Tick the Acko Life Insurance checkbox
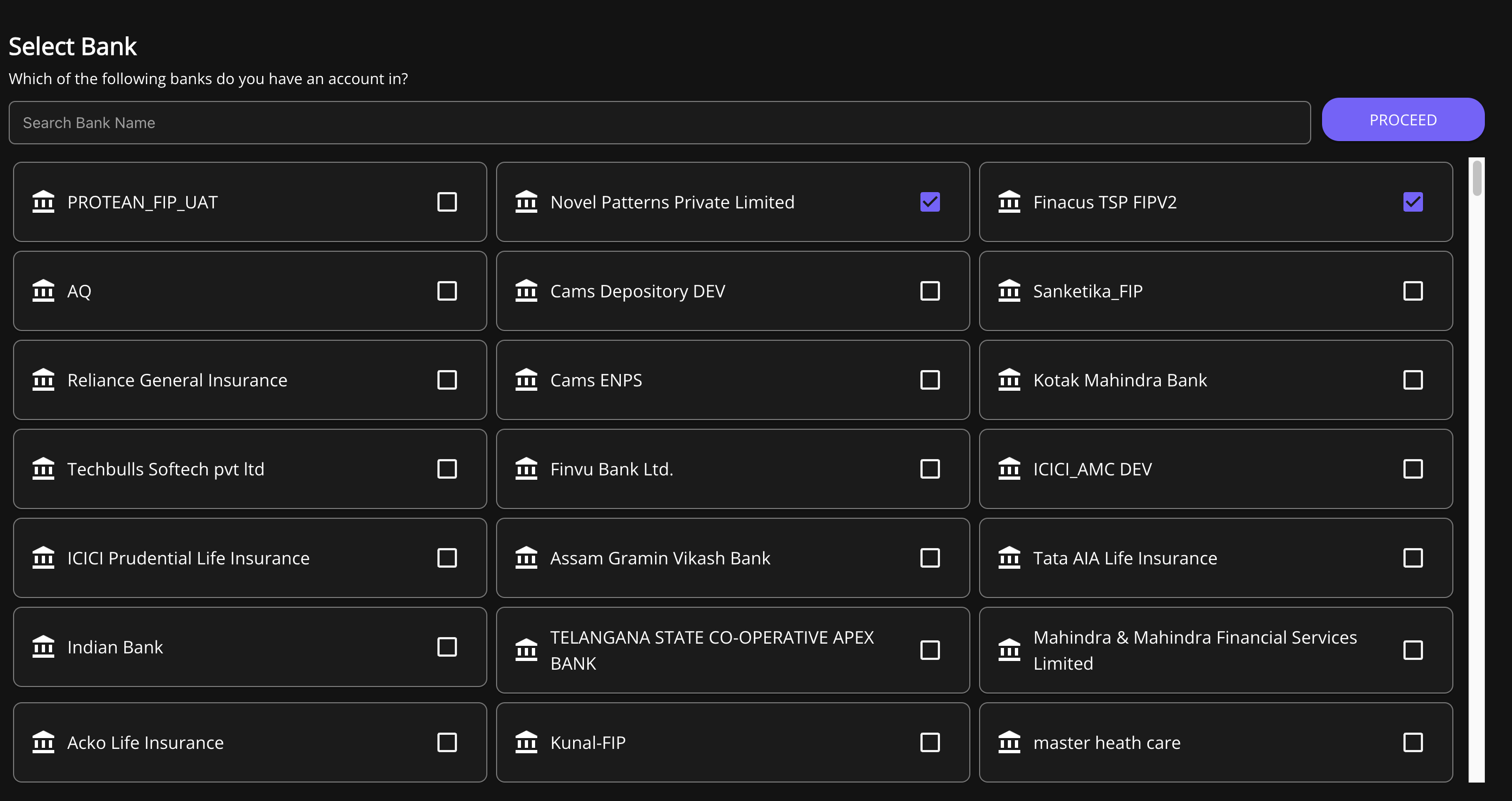1512x801 pixels. [447, 742]
